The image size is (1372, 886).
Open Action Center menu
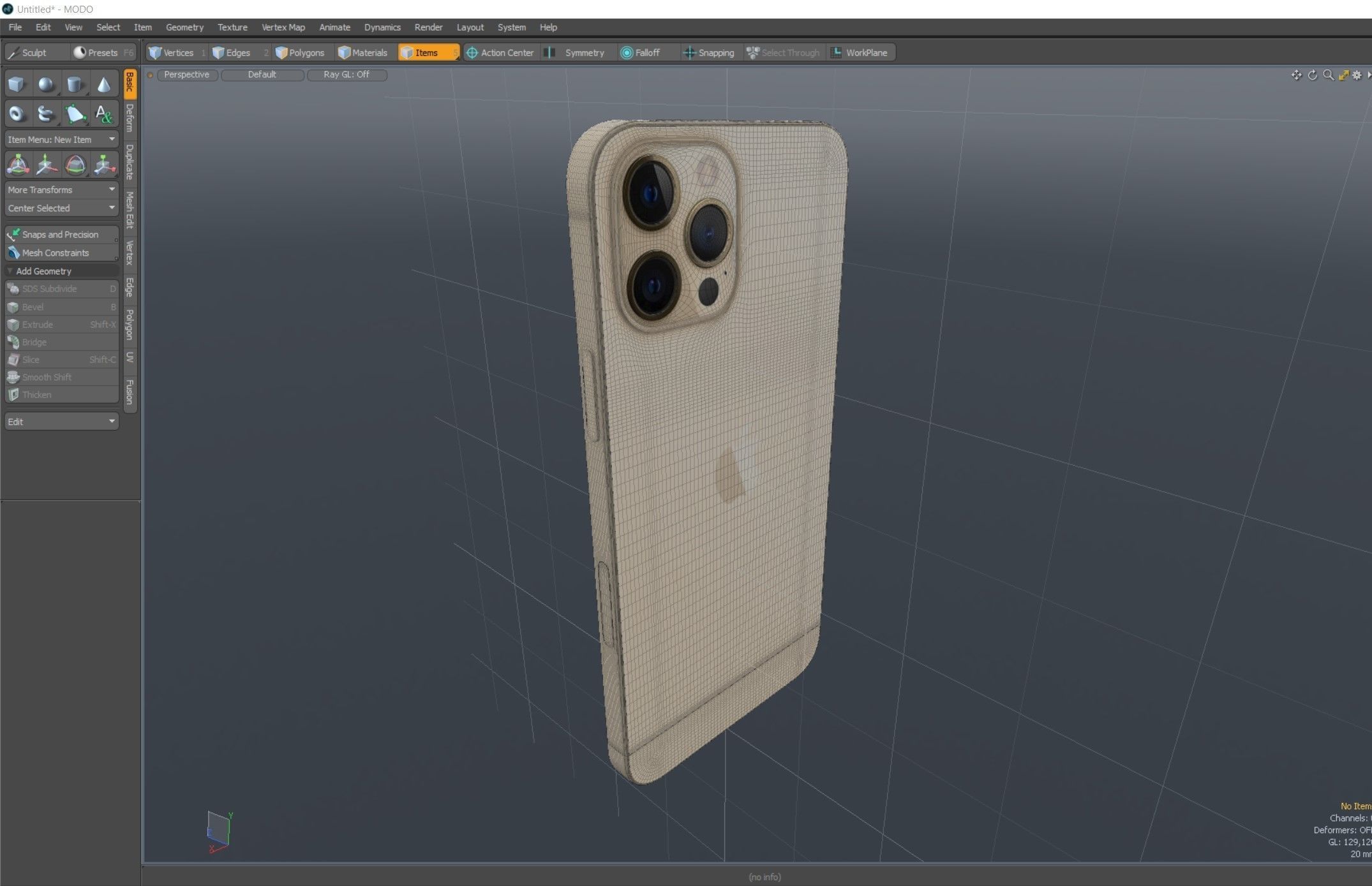(x=500, y=53)
